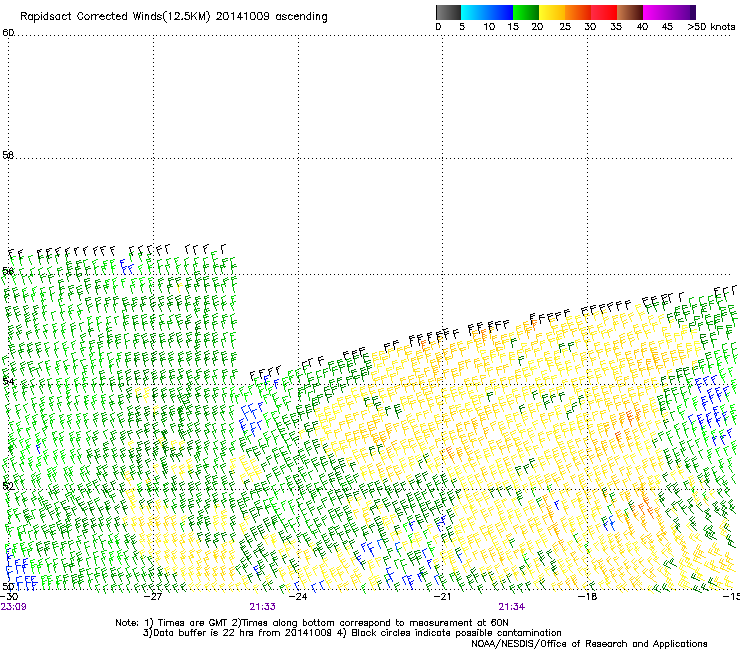Screen dimensions: 740x650
Task: Click the chart title 'Rapidscat Corrected Winds(12.5KM)'
Action: point(115,17)
